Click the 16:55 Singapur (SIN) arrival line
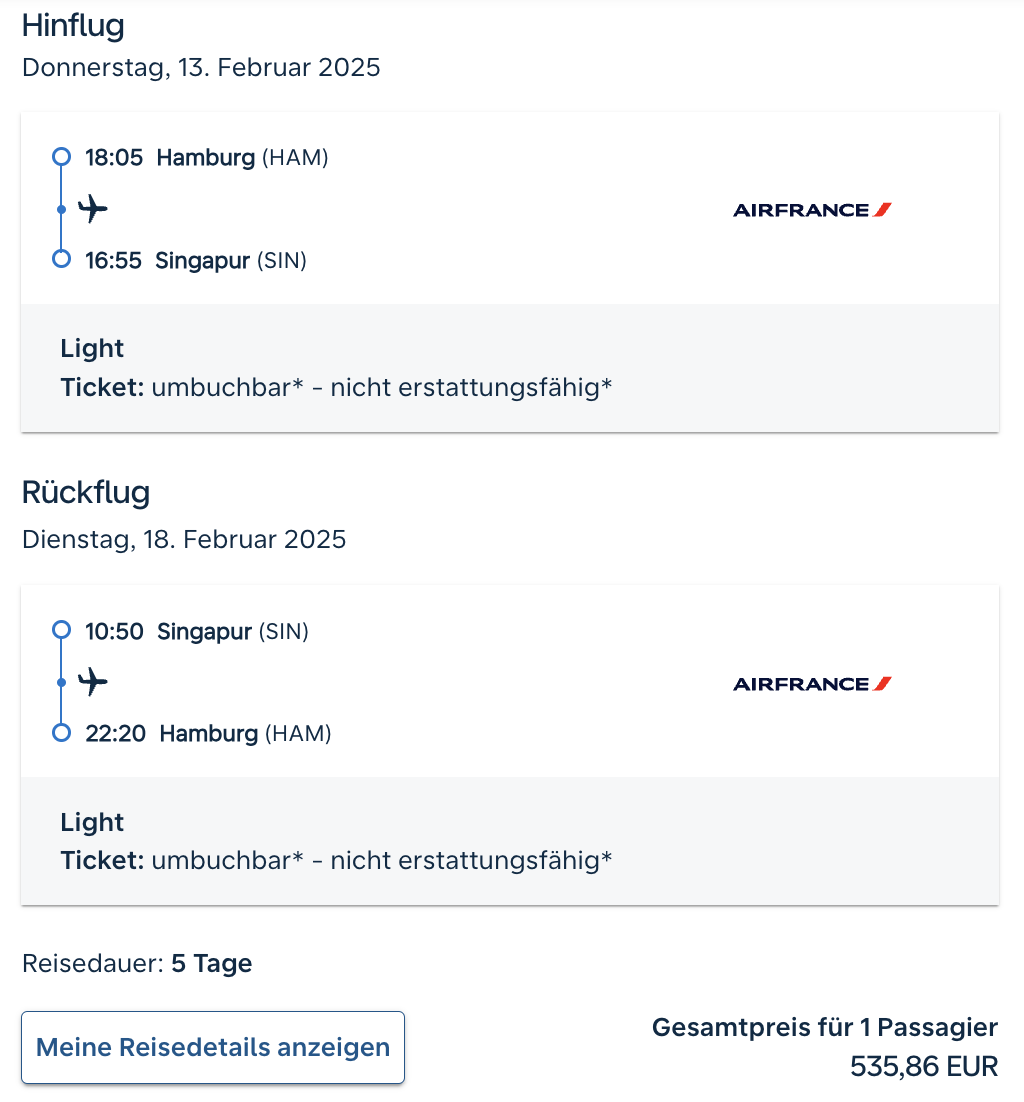The image size is (1024, 1102). [195, 261]
